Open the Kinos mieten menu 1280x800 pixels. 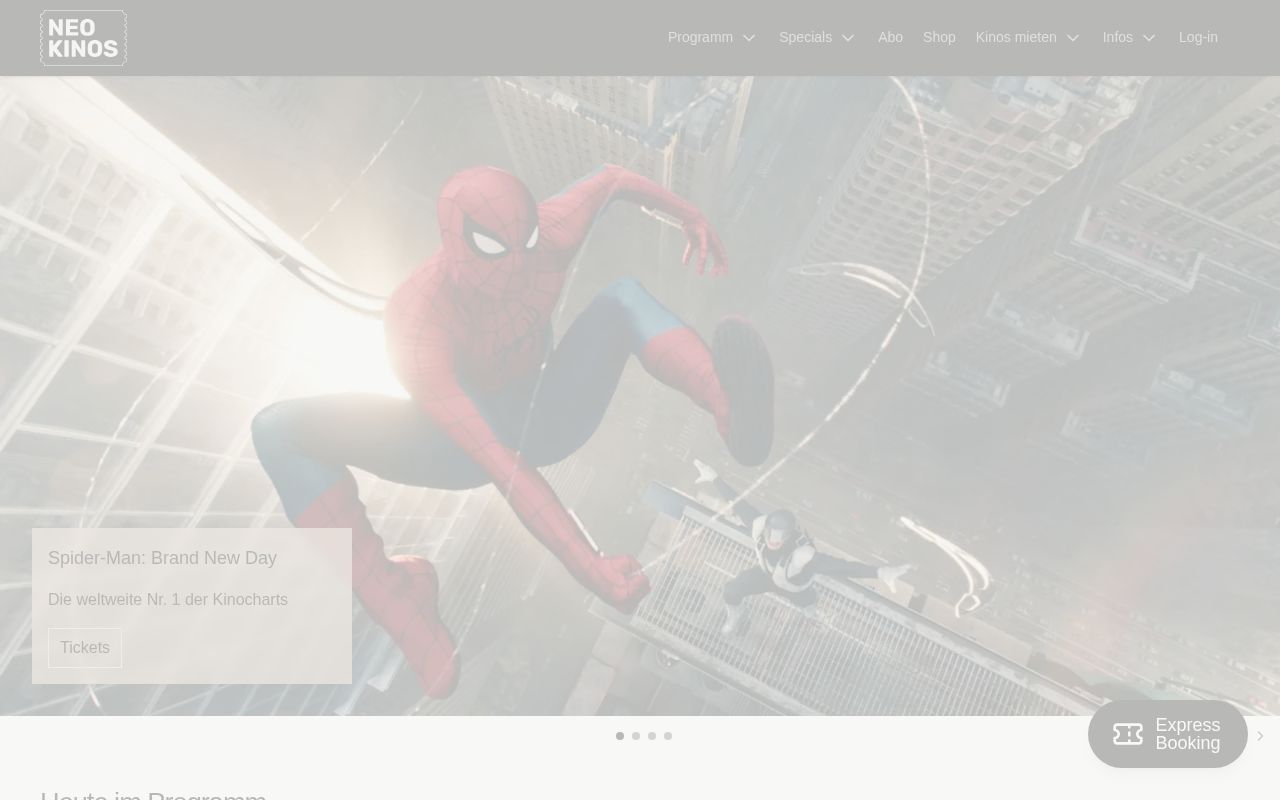click(1016, 37)
